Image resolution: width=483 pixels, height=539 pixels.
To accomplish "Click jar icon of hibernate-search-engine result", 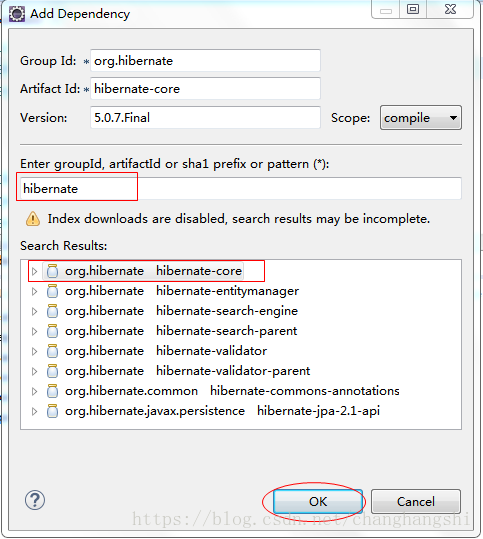I will coord(52,311).
